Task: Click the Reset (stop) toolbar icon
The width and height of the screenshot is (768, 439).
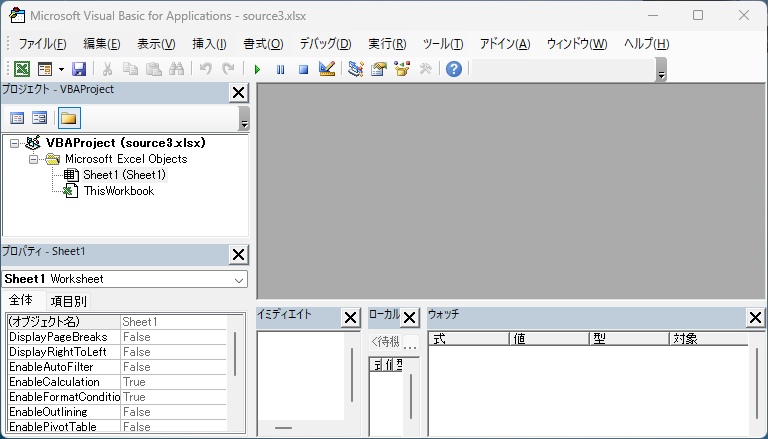Action: [303, 69]
